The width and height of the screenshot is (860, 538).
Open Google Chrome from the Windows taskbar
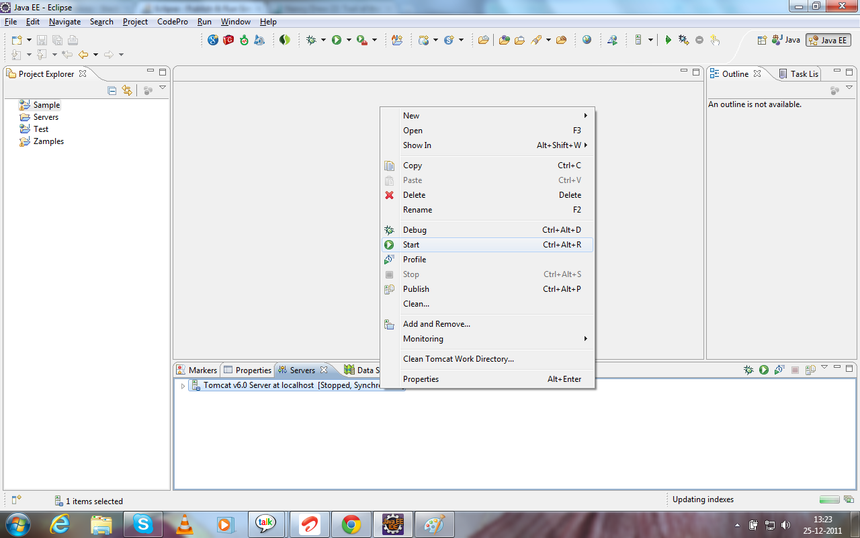click(x=351, y=524)
